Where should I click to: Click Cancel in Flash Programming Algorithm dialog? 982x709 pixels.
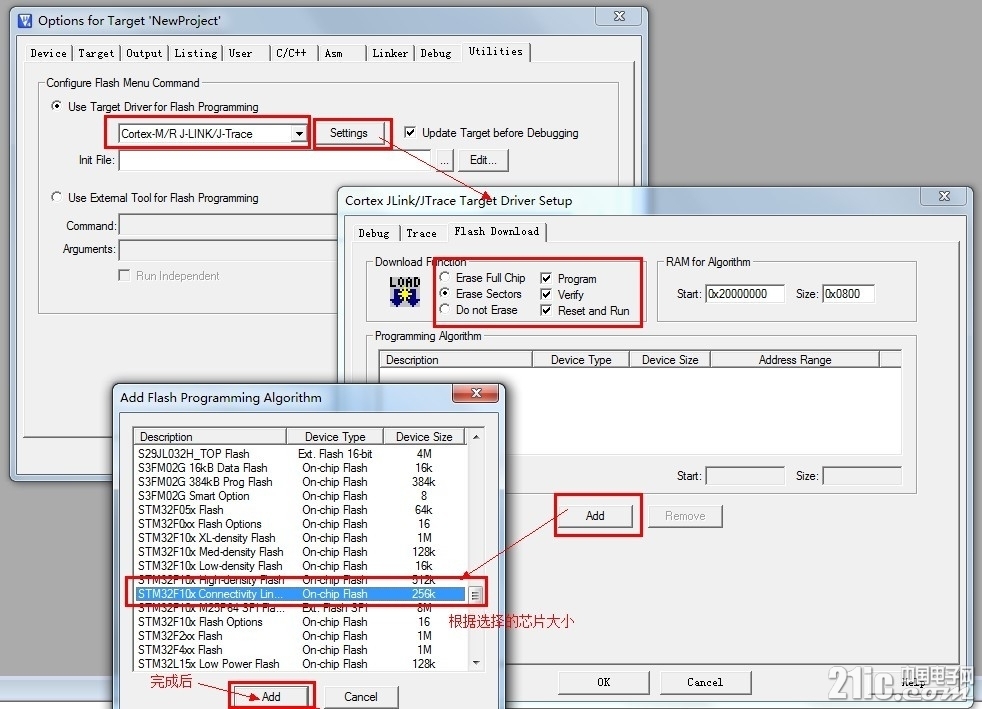point(361,696)
